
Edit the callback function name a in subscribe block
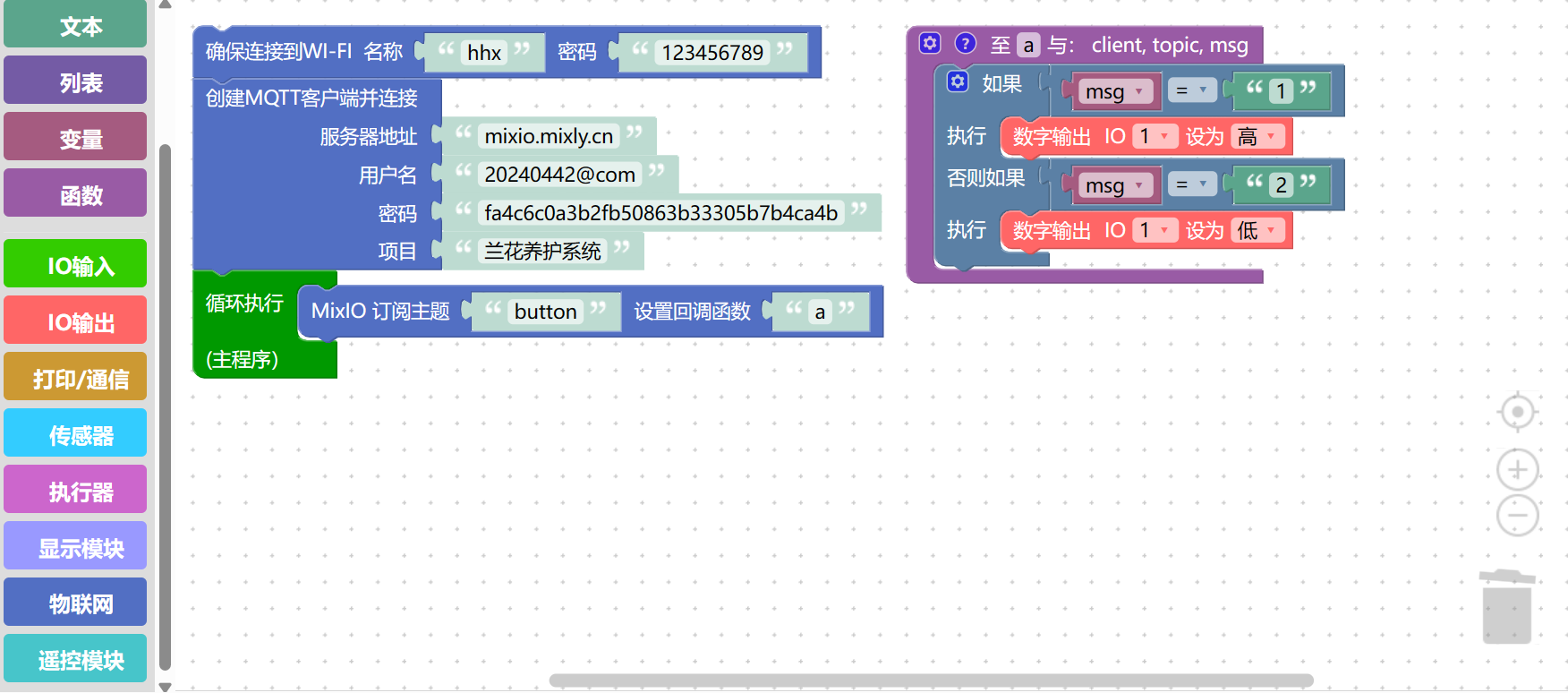pyautogui.click(x=820, y=312)
